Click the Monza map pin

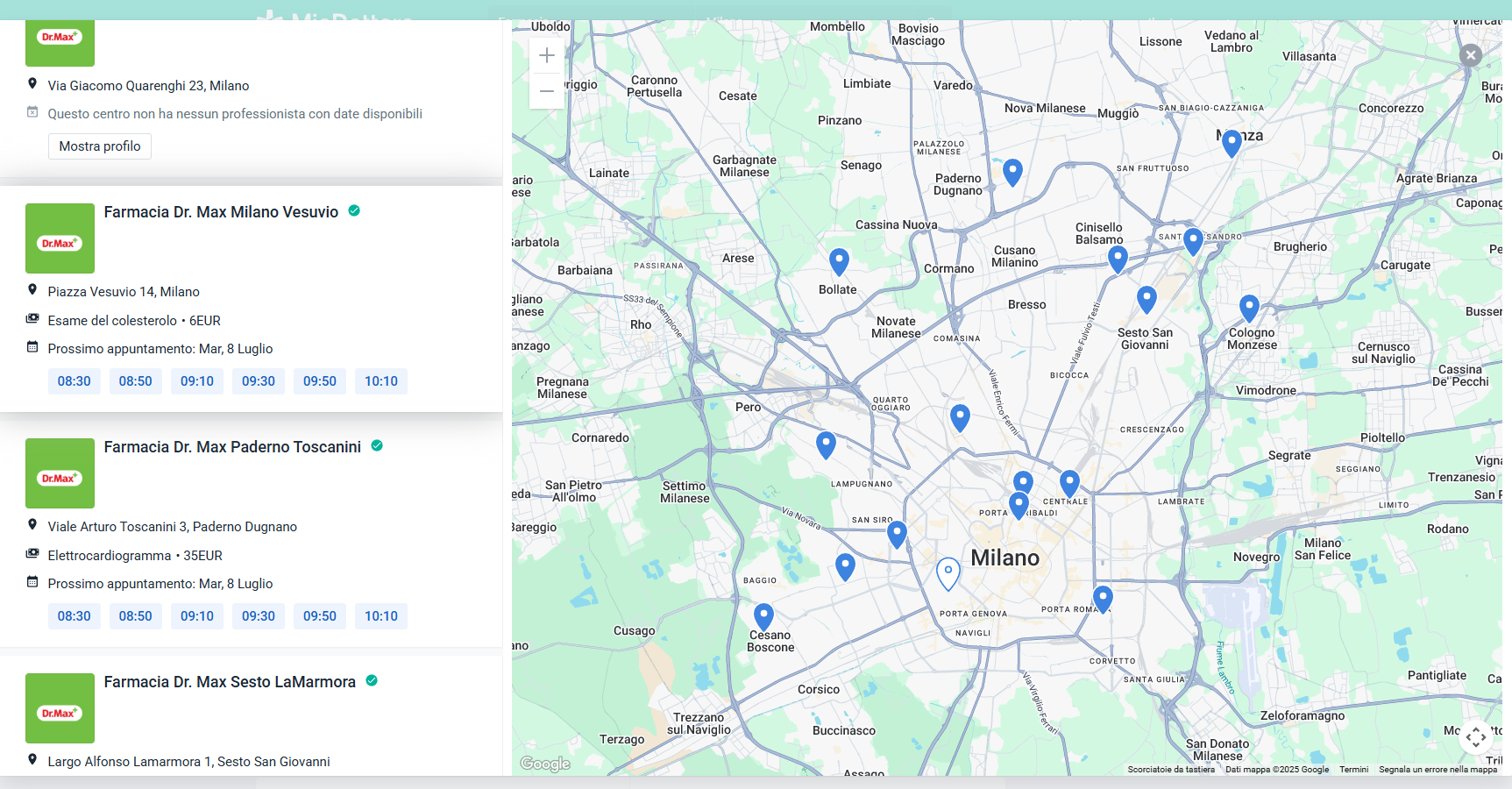1232,144
